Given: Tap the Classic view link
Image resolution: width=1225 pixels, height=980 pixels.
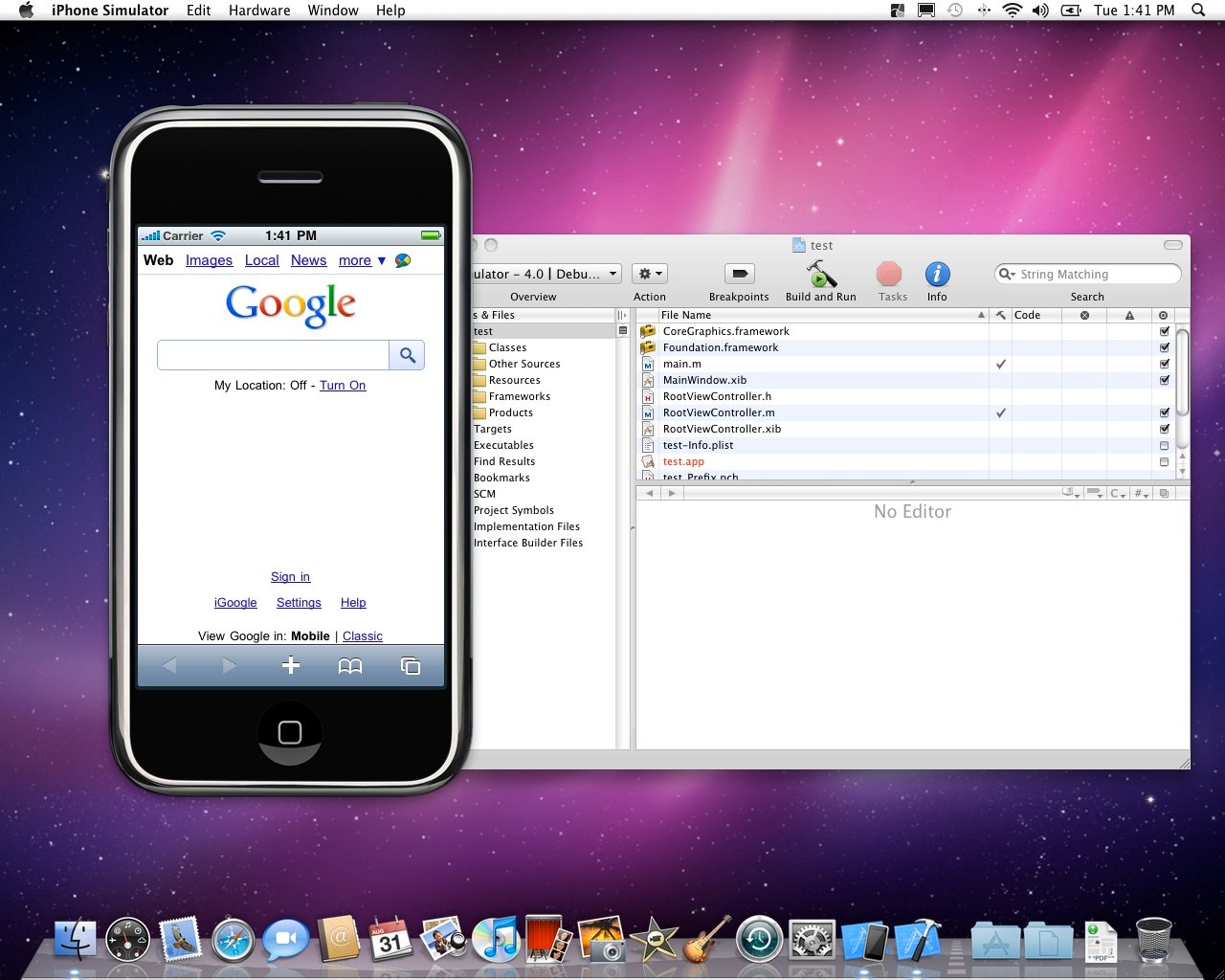Looking at the screenshot, I should 362,636.
